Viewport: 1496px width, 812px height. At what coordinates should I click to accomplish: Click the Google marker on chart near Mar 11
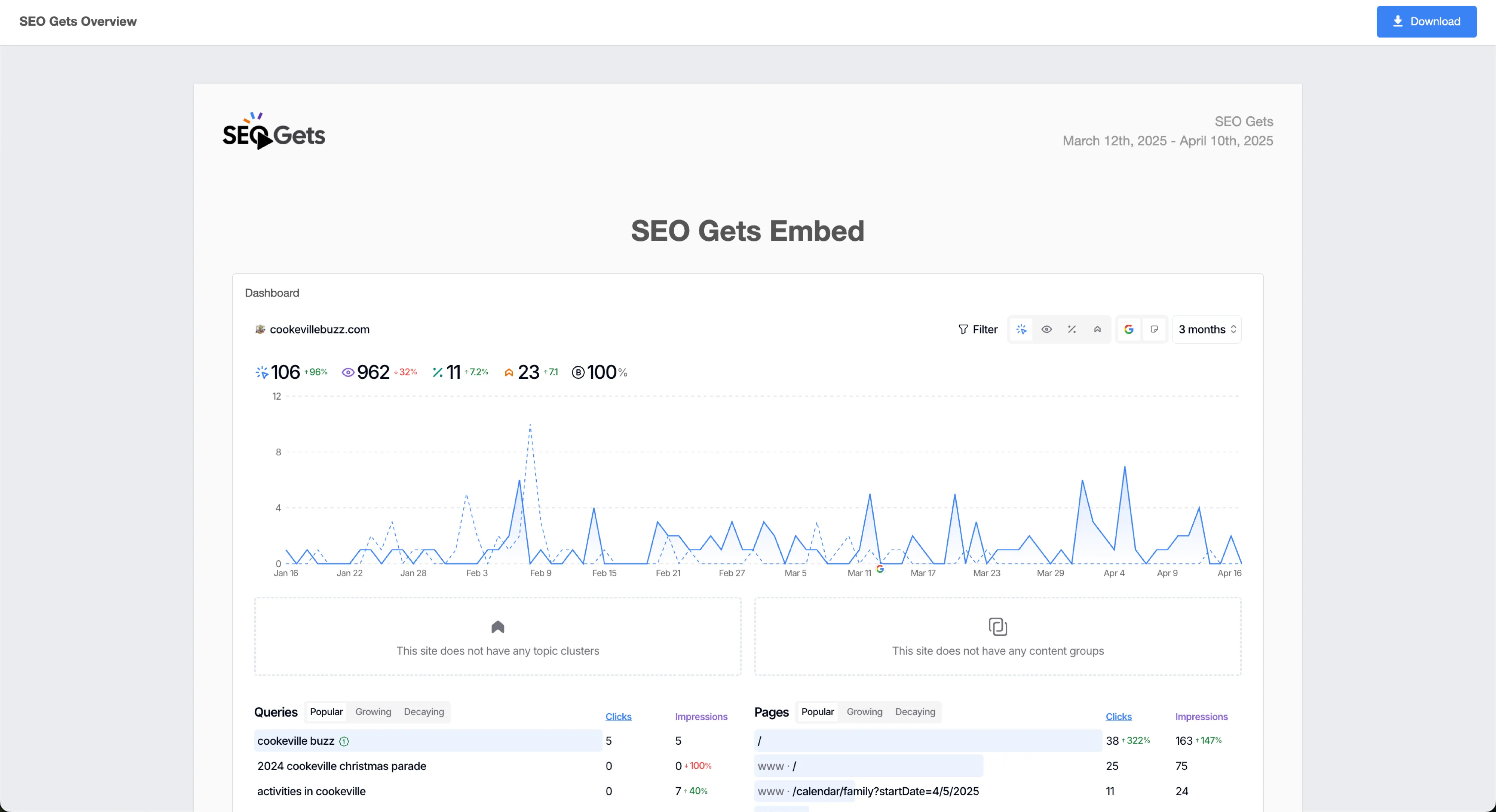[x=880, y=569]
